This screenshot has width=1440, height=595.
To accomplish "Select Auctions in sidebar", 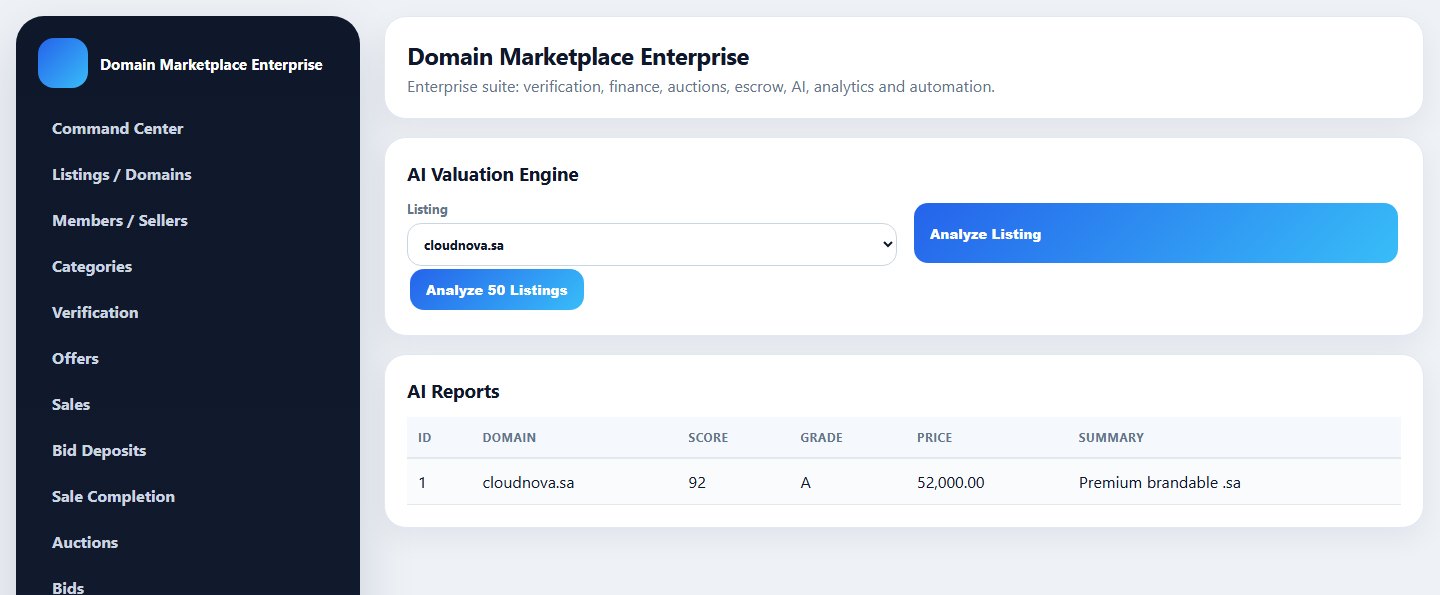I will tap(85, 543).
